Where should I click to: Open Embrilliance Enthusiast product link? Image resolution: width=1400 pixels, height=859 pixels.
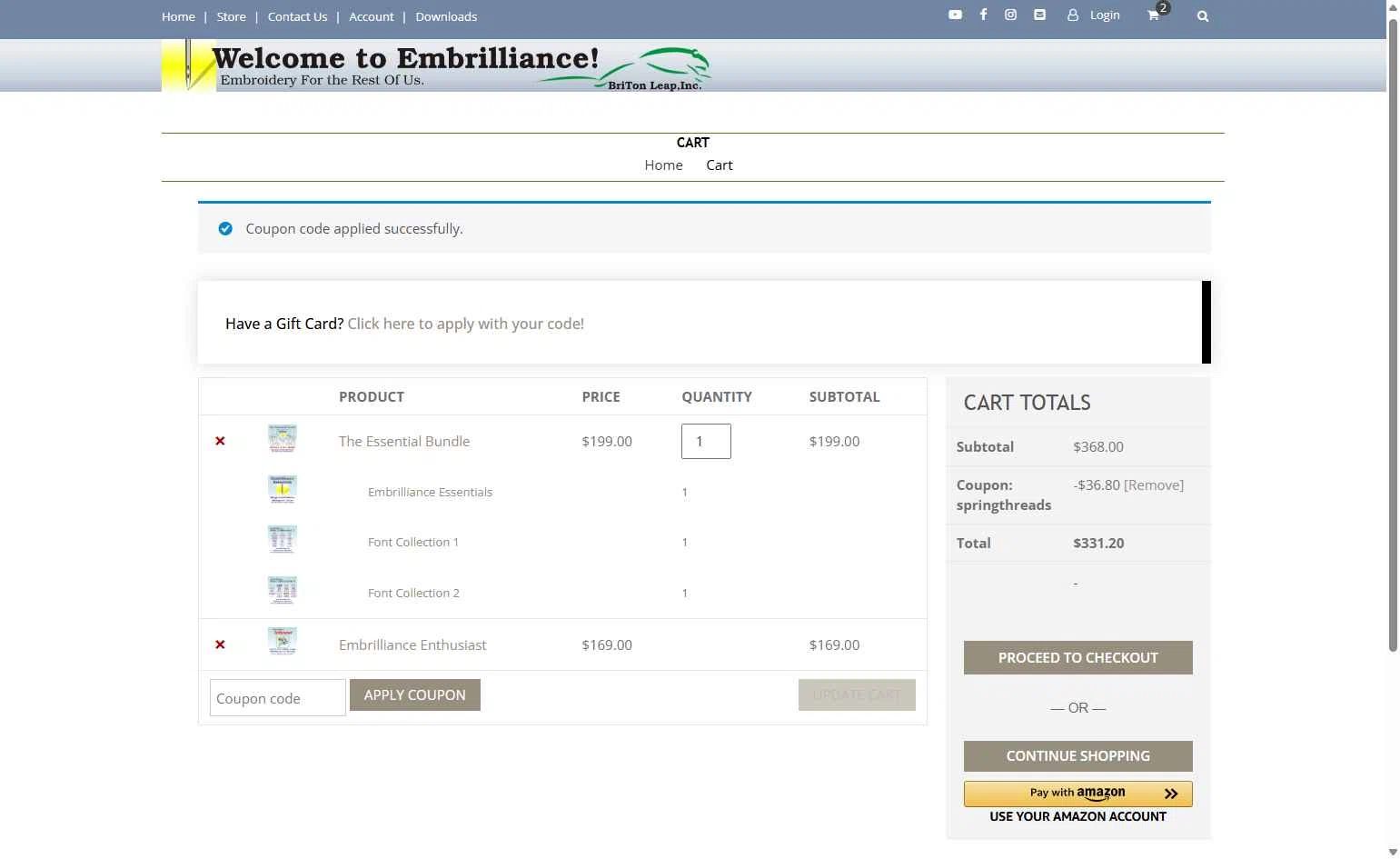[412, 644]
